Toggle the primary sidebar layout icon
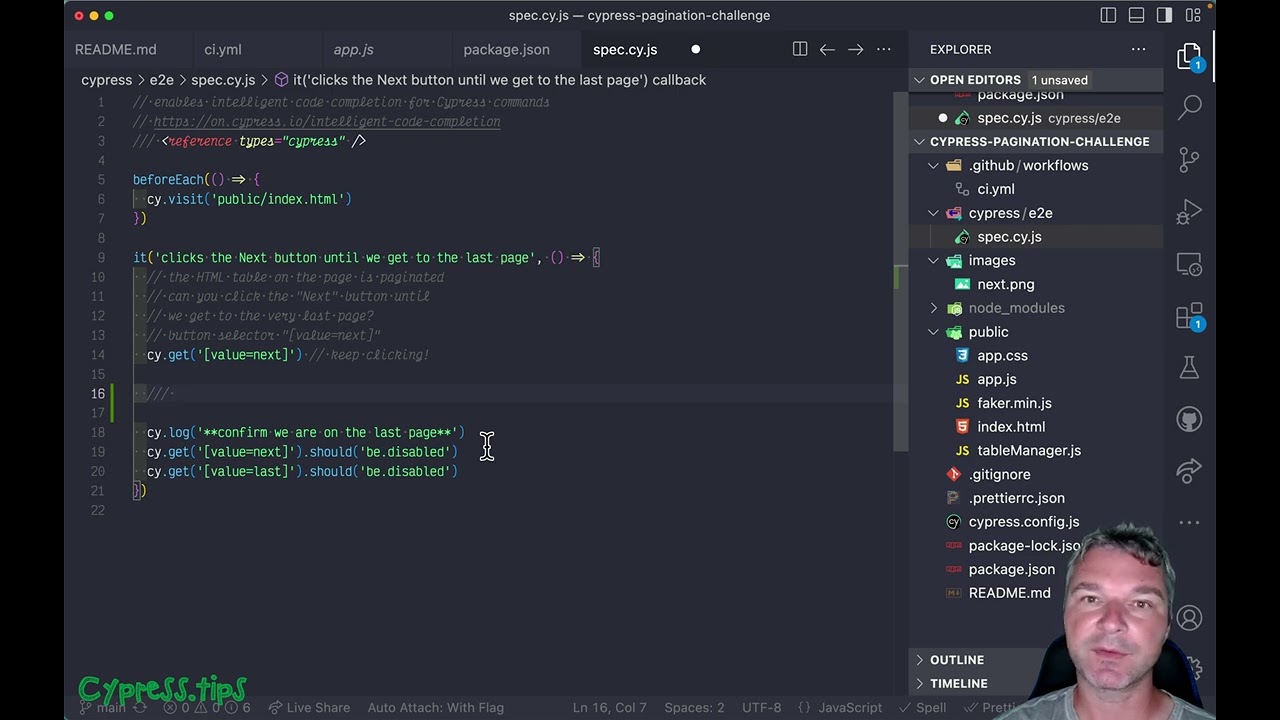 coord(1108,15)
